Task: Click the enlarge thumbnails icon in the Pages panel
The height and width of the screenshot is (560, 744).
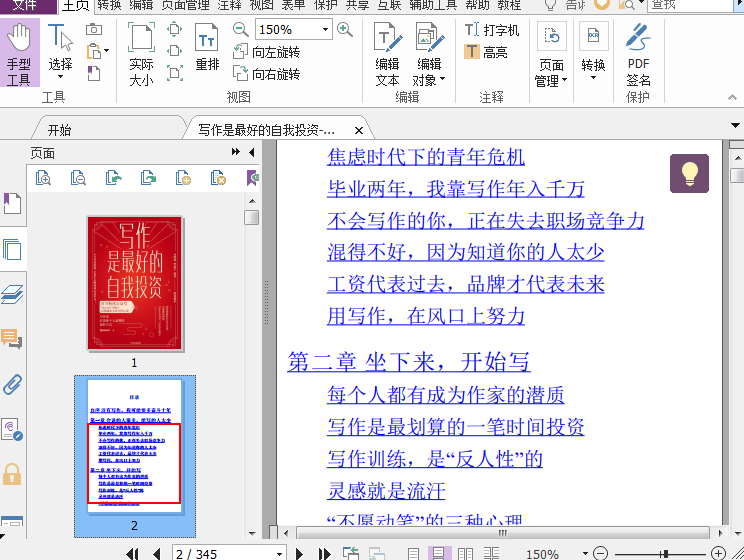Action: pos(43,178)
